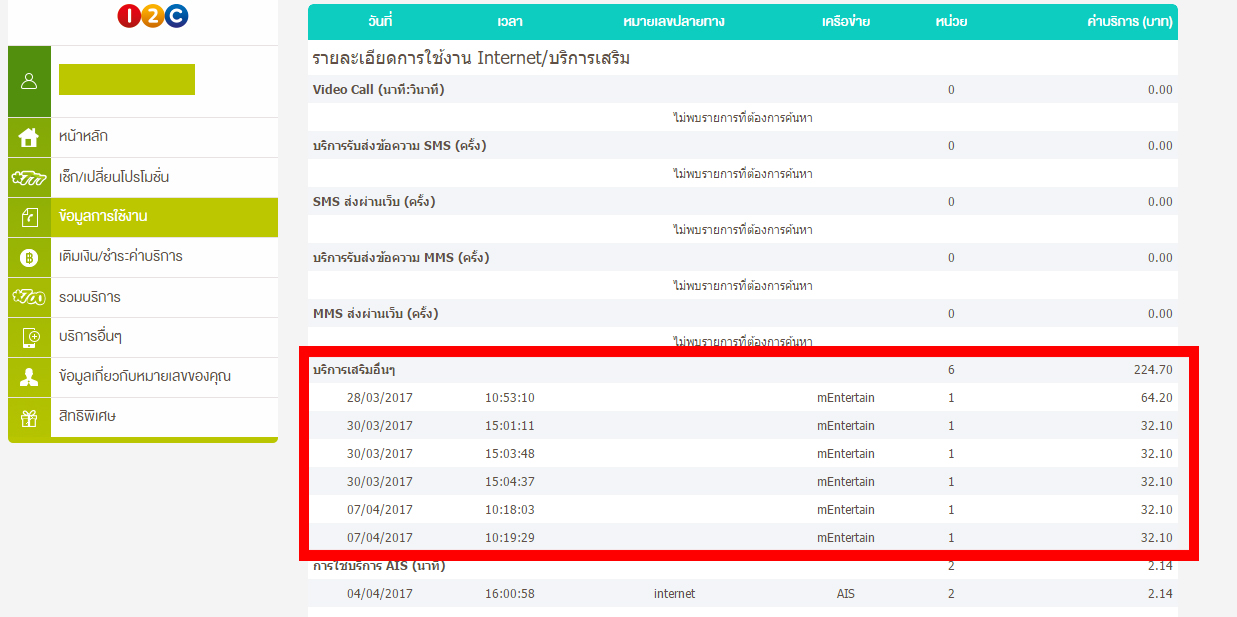
Task: Click mEntertain in the 10:53:10 row
Action: pyautogui.click(x=846, y=398)
